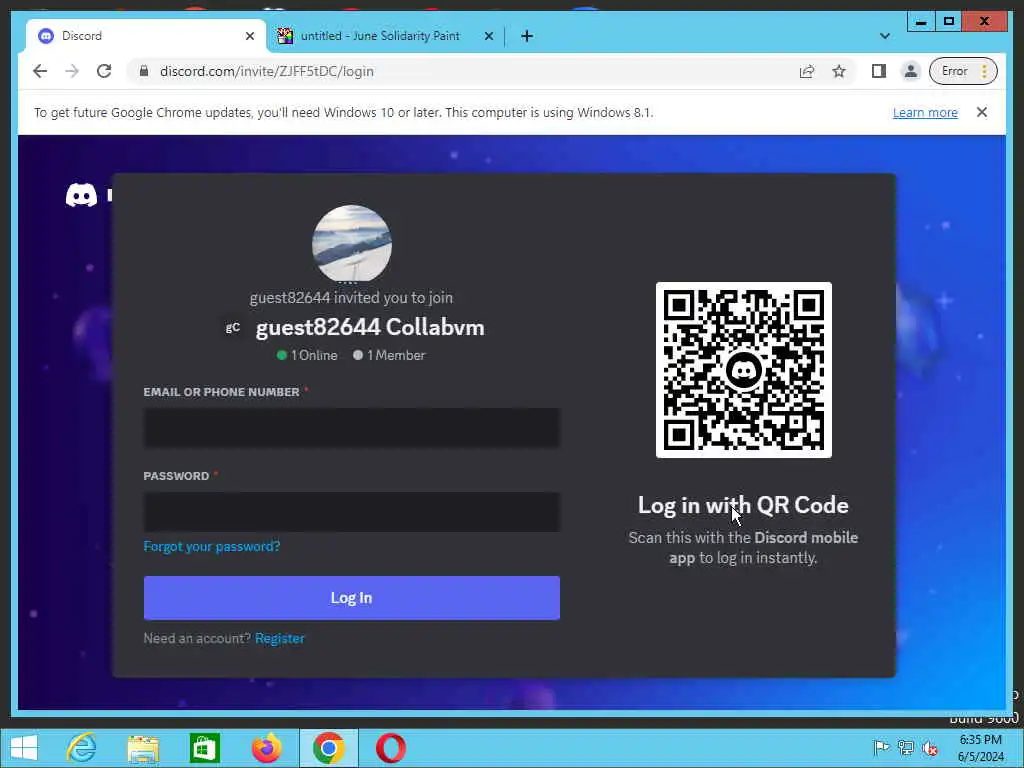Click Forgot your password link
1024x768 pixels.
click(x=212, y=547)
